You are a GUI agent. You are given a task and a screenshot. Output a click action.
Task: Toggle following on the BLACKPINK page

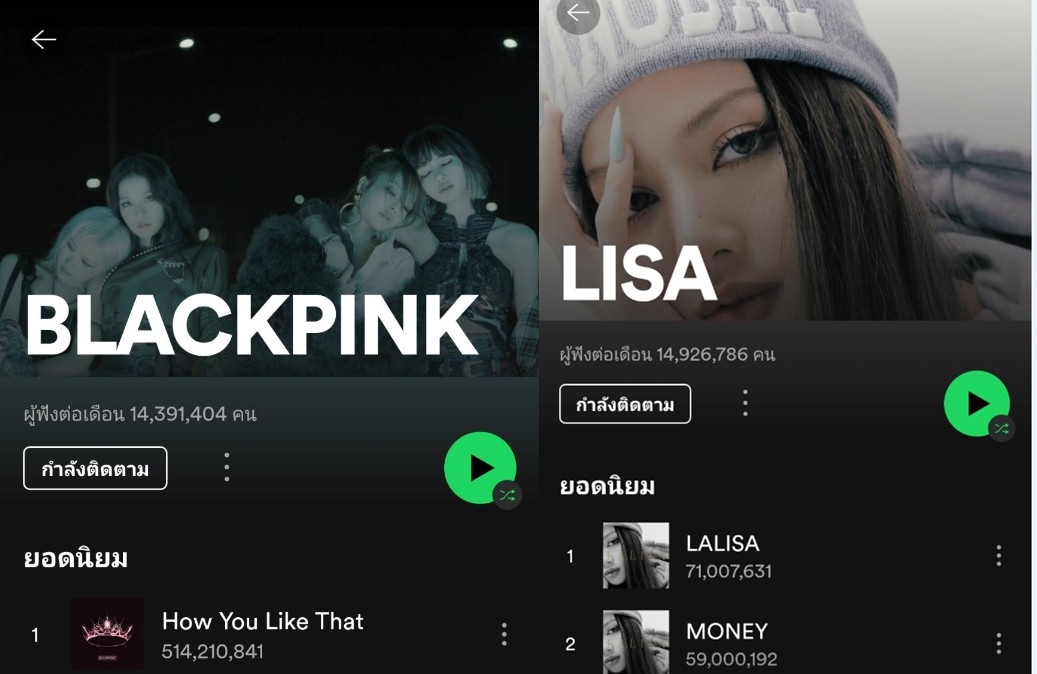[x=95, y=468]
